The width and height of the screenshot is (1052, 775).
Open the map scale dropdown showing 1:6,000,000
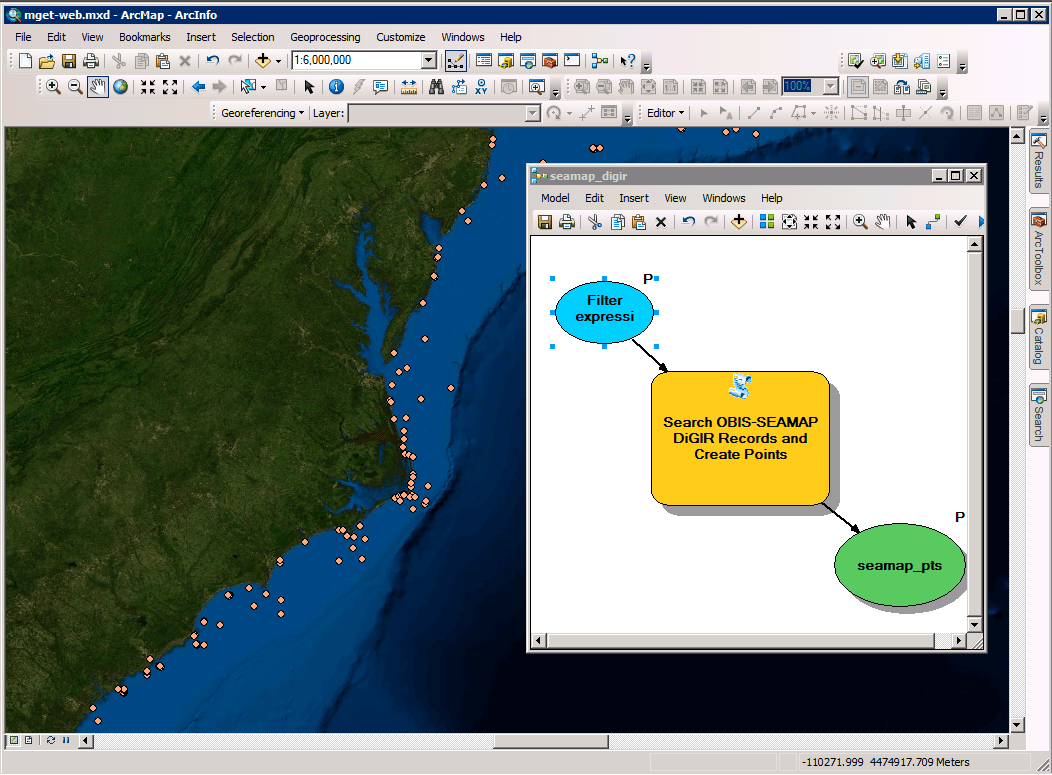(428, 60)
